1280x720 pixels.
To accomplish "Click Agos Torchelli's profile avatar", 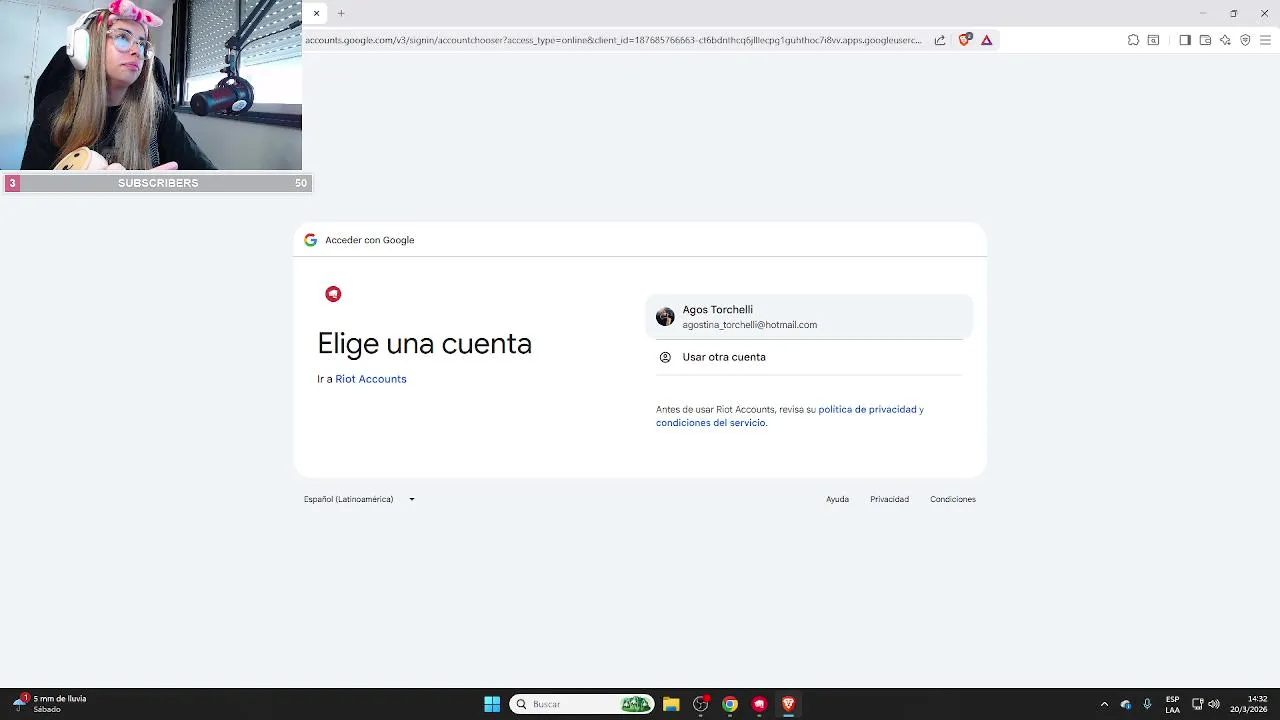I will pyautogui.click(x=665, y=317).
